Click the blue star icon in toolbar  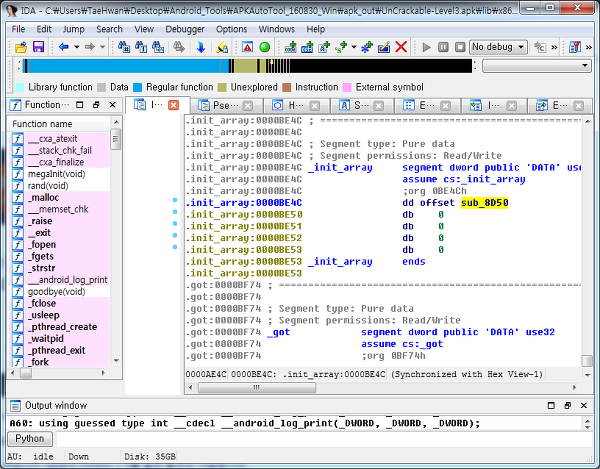[x=367, y=47]
